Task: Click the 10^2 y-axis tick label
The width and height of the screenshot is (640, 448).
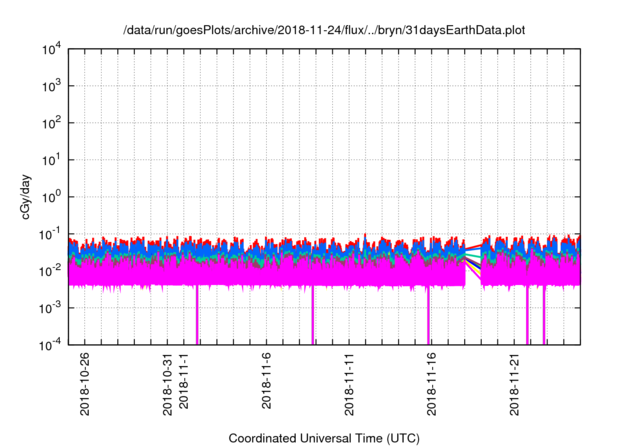Action: (x=52, y=123)
